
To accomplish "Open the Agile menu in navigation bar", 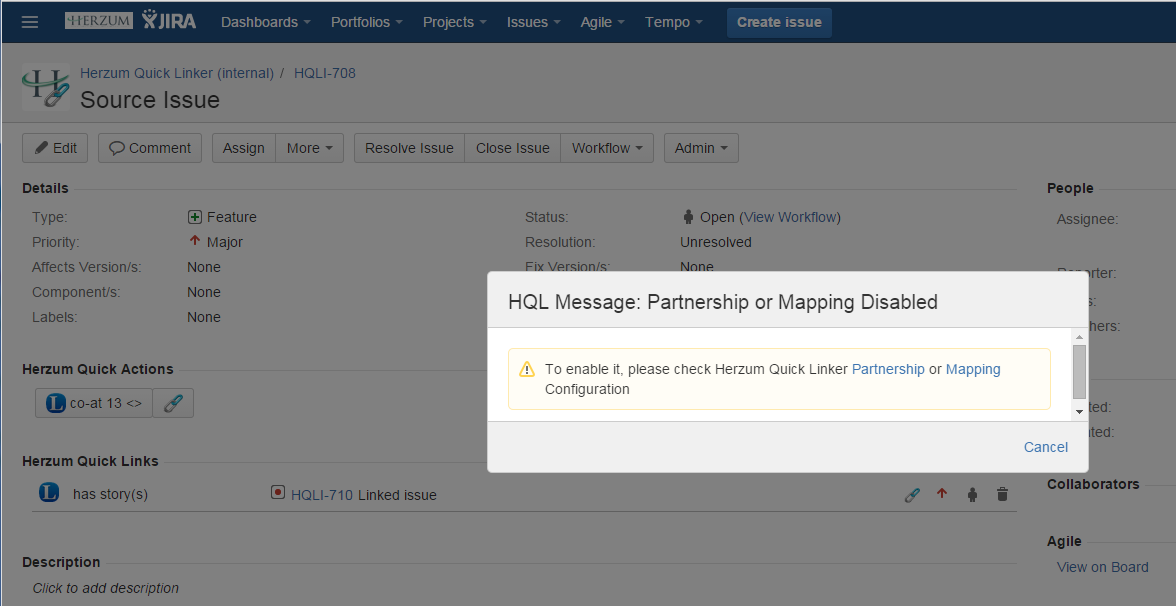I will pyautogui.click(x=603, y=22).
